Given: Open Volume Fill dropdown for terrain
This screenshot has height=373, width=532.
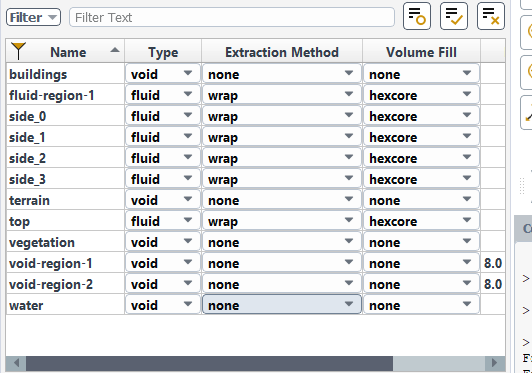Looking at the screenshot, I should tap(421, 200).
